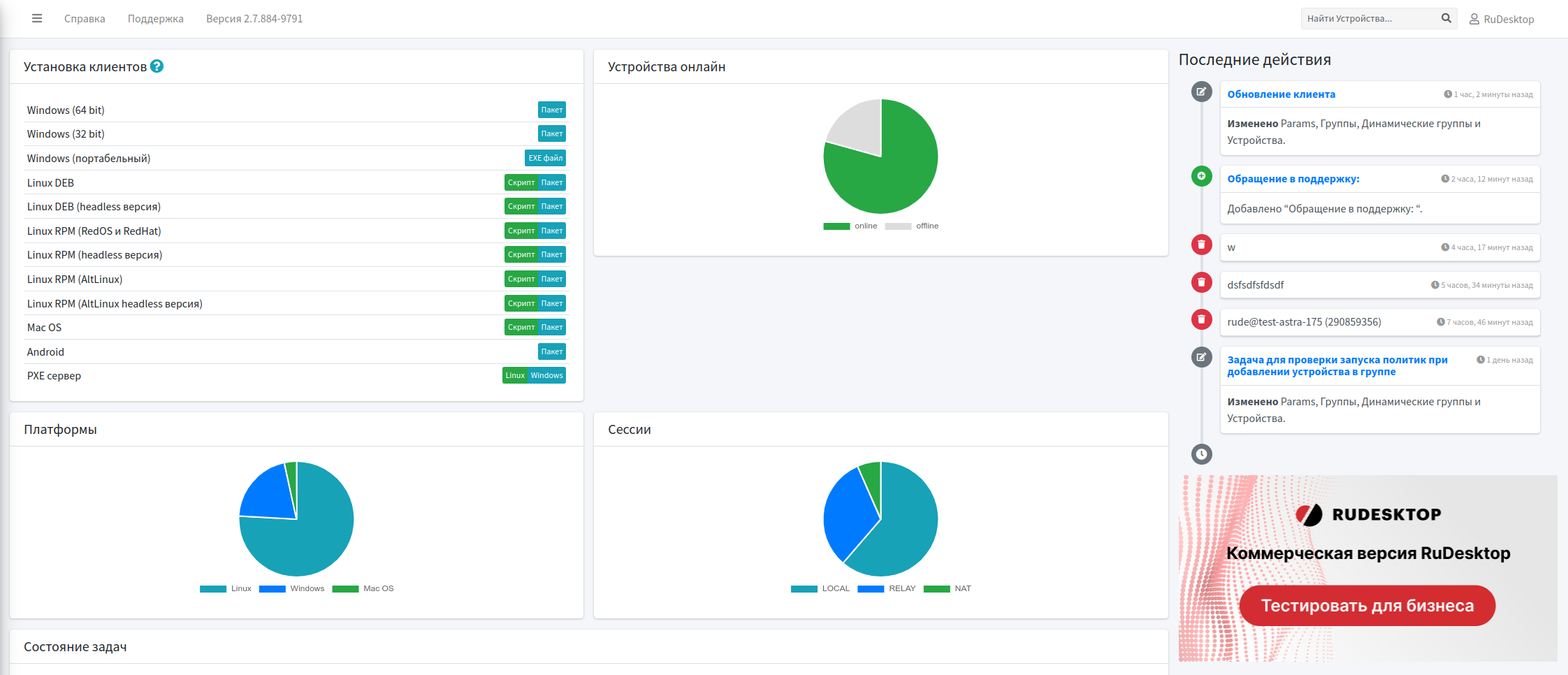The image size is (1568, 675).
Task: Toggle the Windows legend in platforms chart
Action: coord(291,588)
